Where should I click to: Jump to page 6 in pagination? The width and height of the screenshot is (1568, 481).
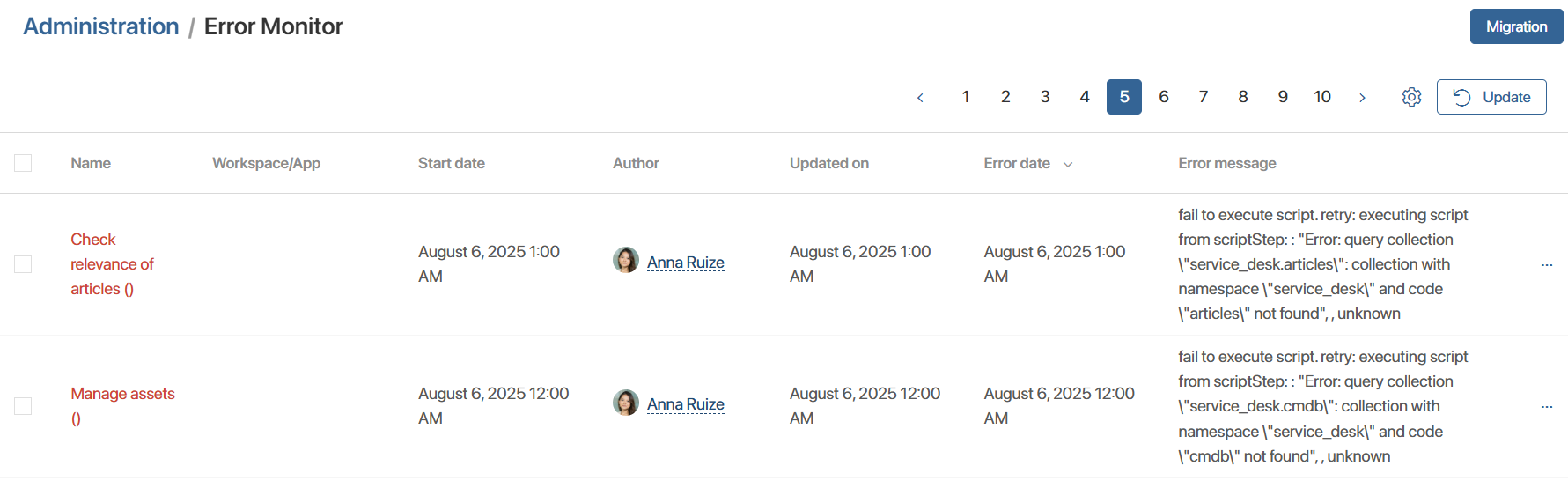click(x=1164, y=97)
